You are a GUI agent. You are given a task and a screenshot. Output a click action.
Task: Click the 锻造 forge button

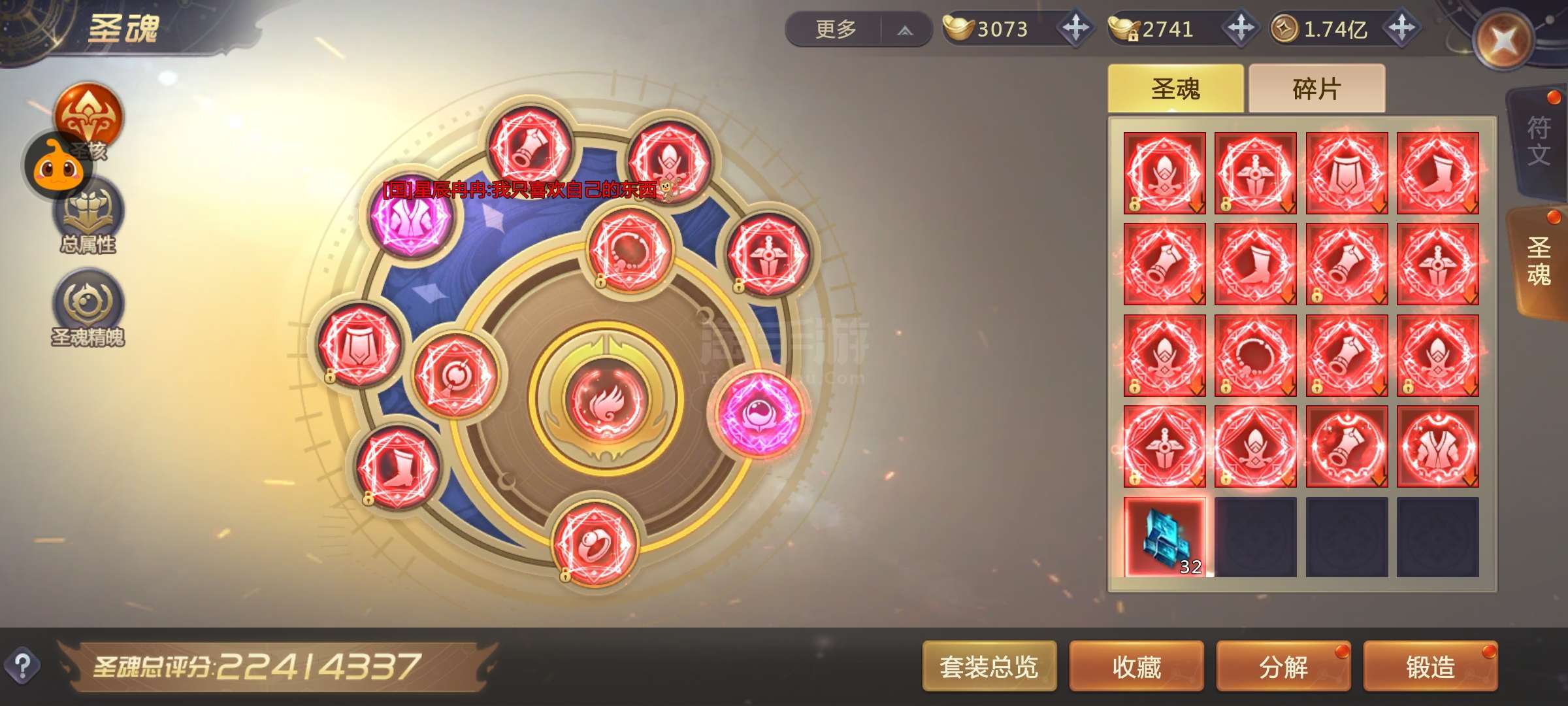coord(1430,667)
